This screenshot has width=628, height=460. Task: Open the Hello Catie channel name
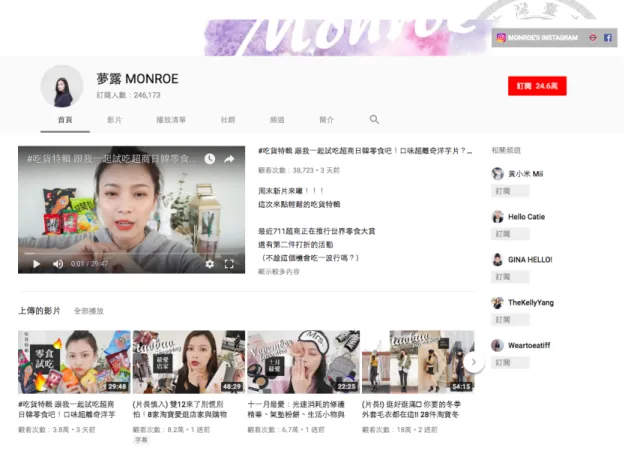coord(527,217)
